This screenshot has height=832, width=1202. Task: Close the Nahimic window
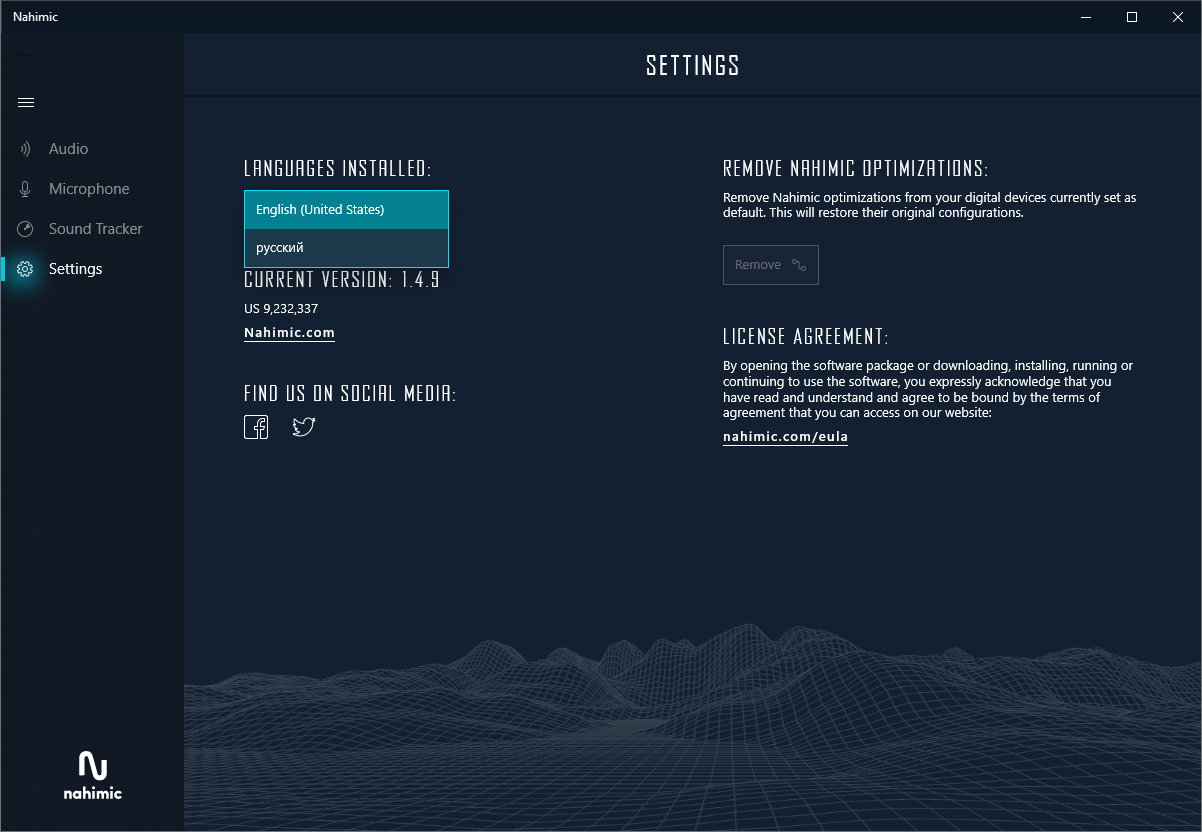tap(1178, 16)
